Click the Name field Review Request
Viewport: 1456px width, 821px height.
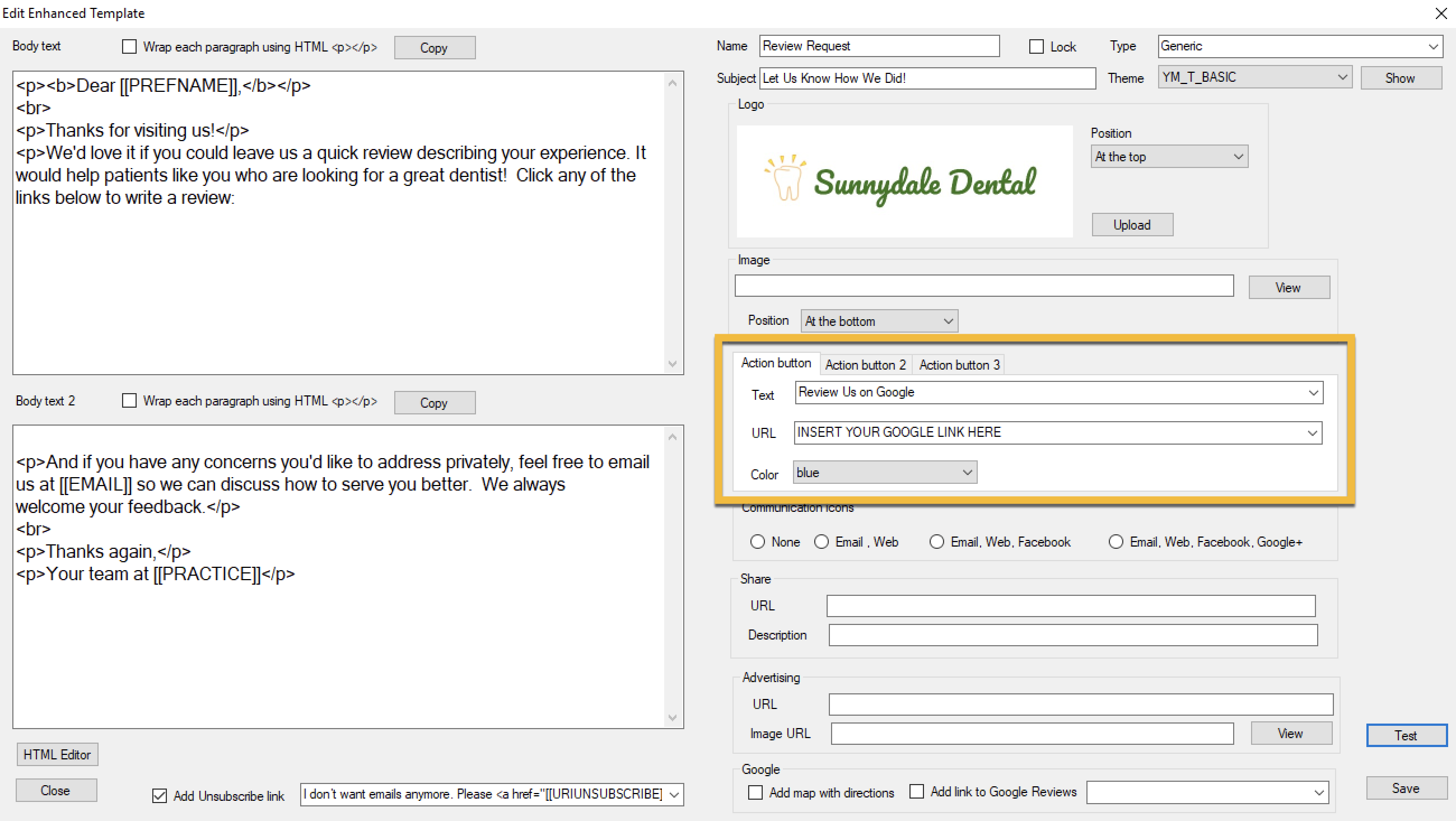point(879,46)
